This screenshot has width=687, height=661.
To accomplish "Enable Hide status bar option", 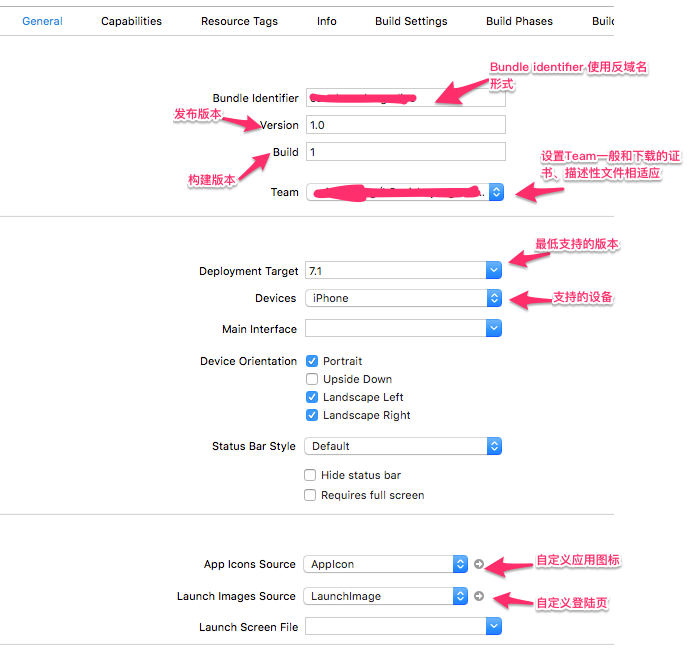I will tap(311, 475).
